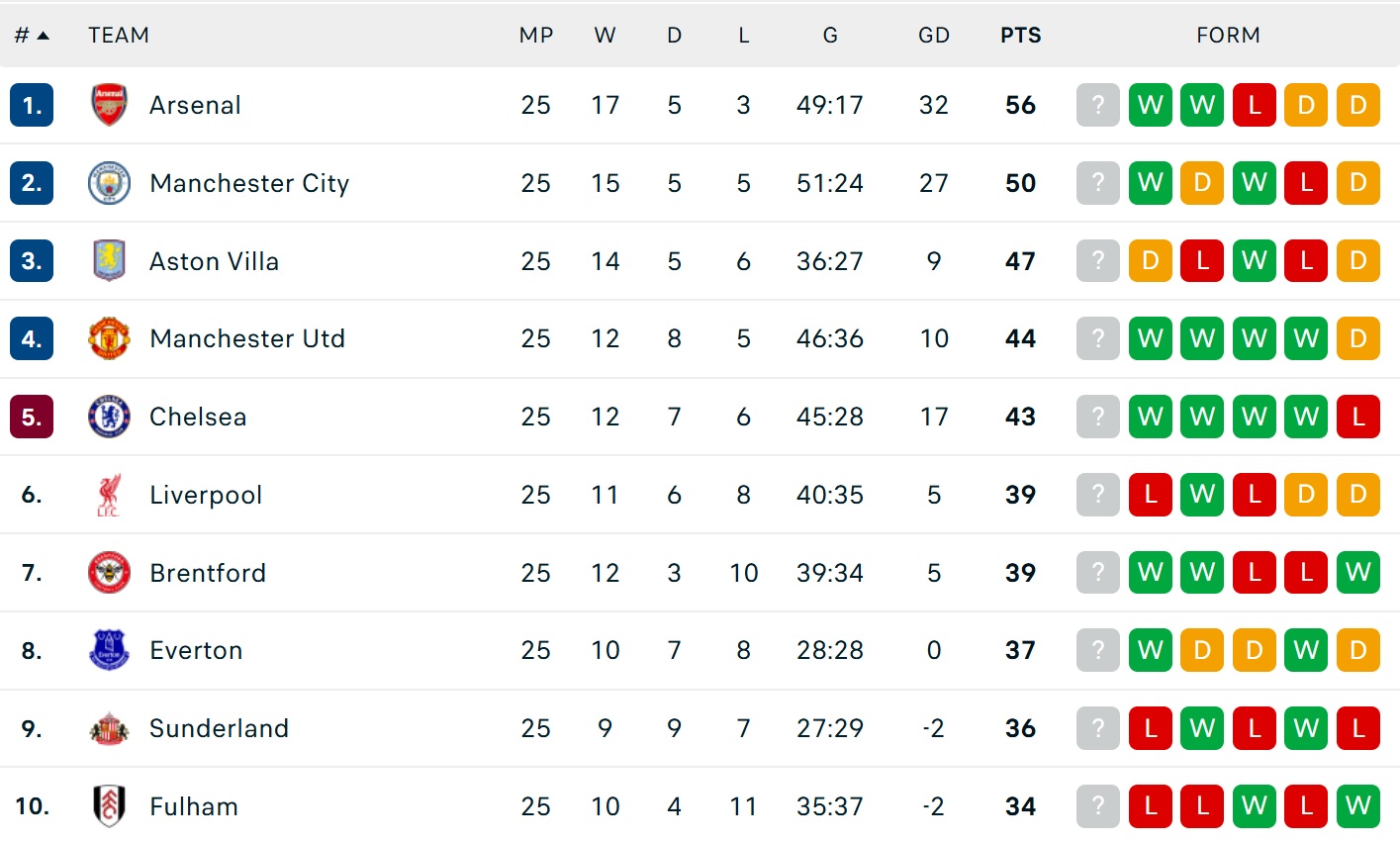Click the Aston Villa club badge
The height and width of the screenshot is (842, 1400).
tap(109, 261)
